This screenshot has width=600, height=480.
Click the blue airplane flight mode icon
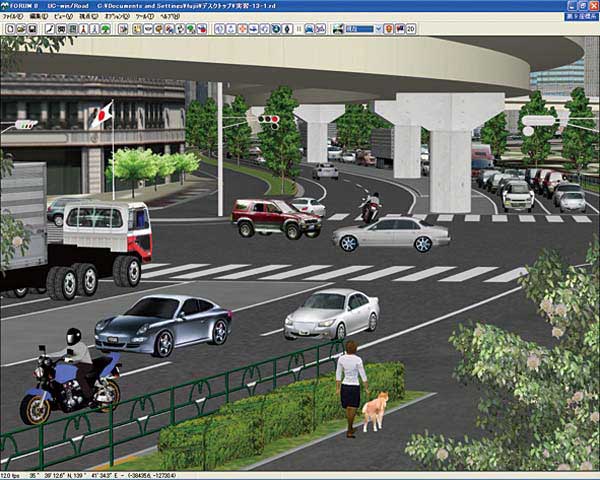coord(253,29)
